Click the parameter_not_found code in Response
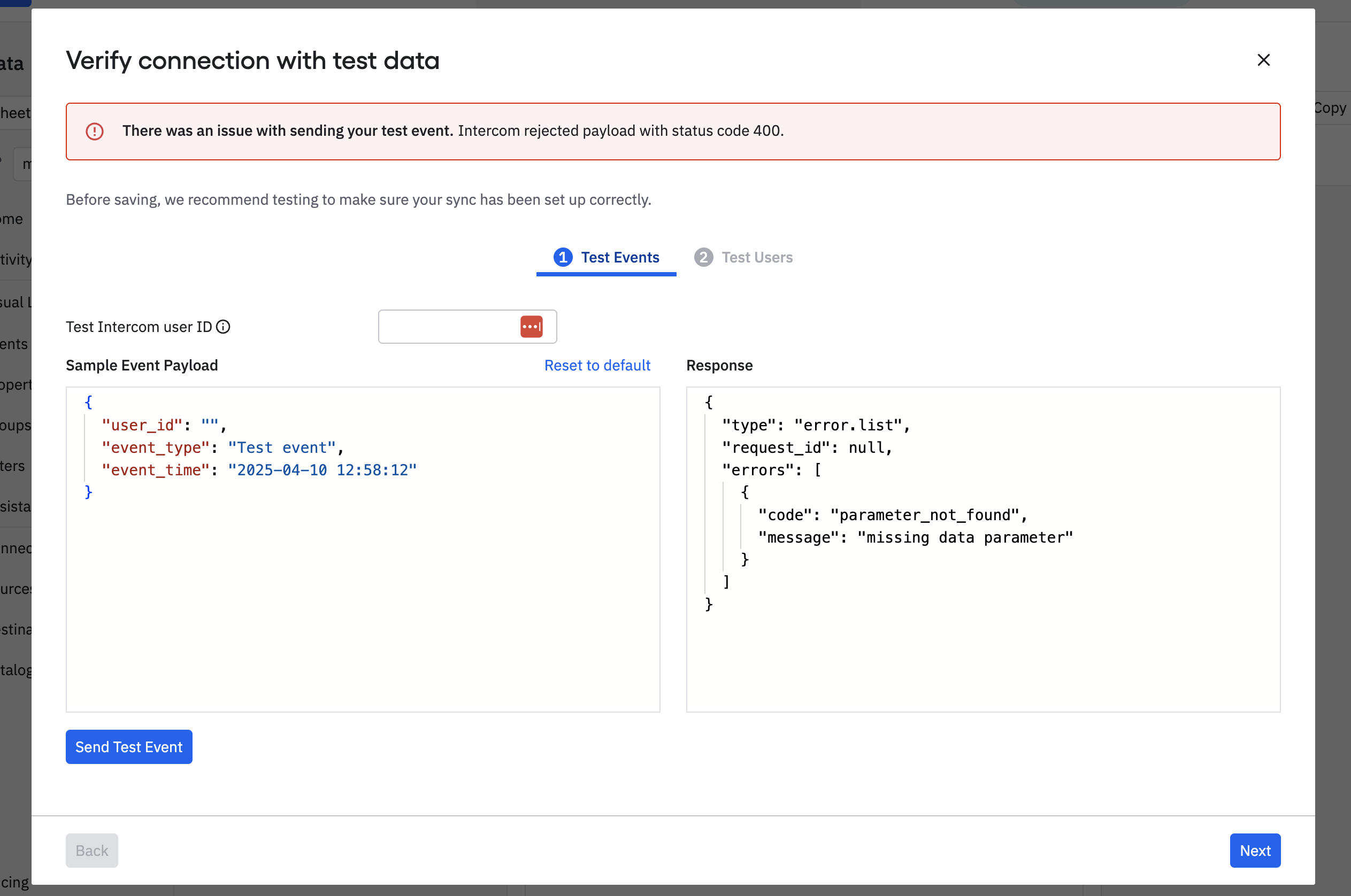This screenshot has width=1351, height=896. click(925, 515)
